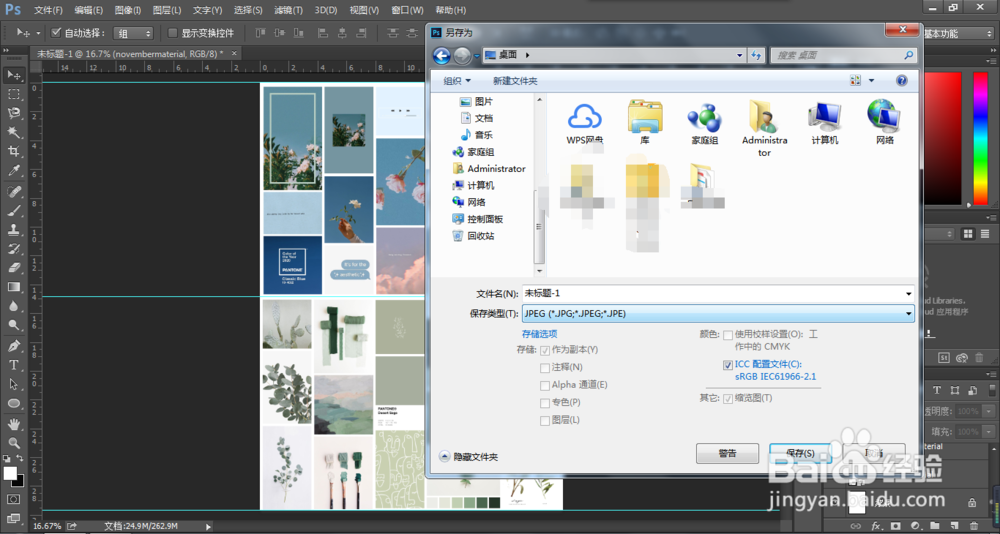The image size is (1000, 534).
Task: Select the Hand tool
Action: click(13, 424)
